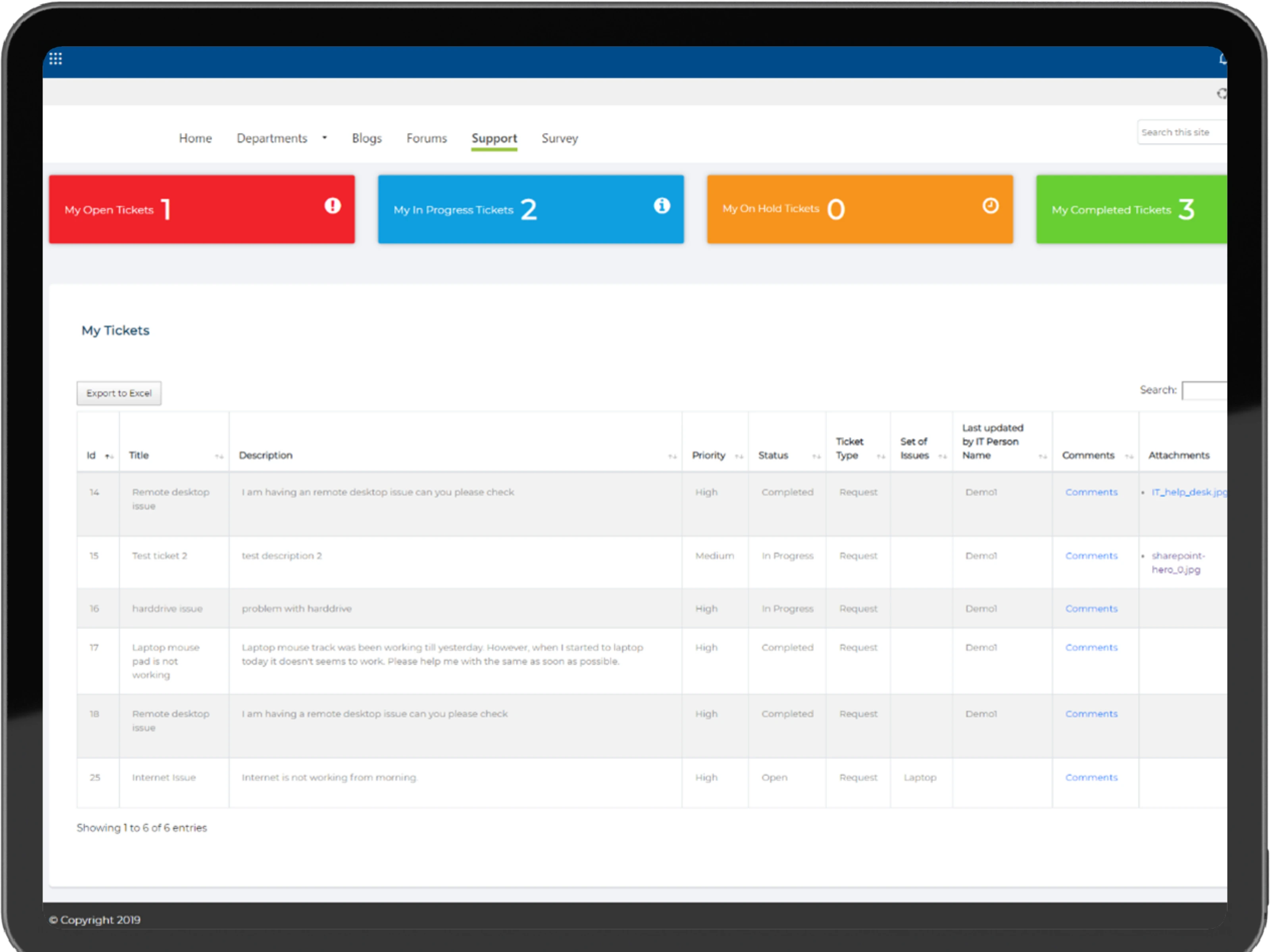Sort the Description column
The height and width of the screenshot is (952, 1270).
pyautogui.click(x=672, y=456)
